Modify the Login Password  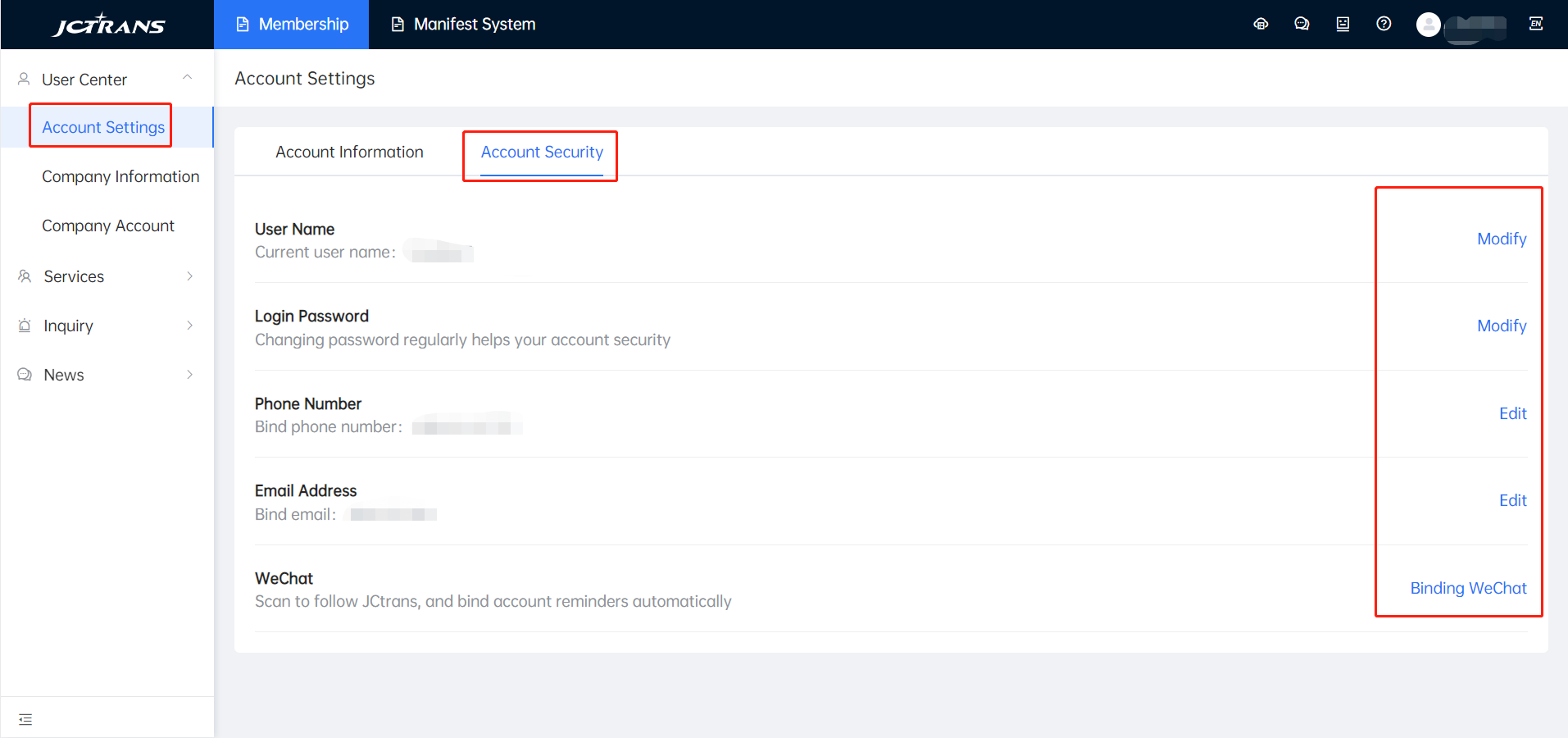[1501, 326]
